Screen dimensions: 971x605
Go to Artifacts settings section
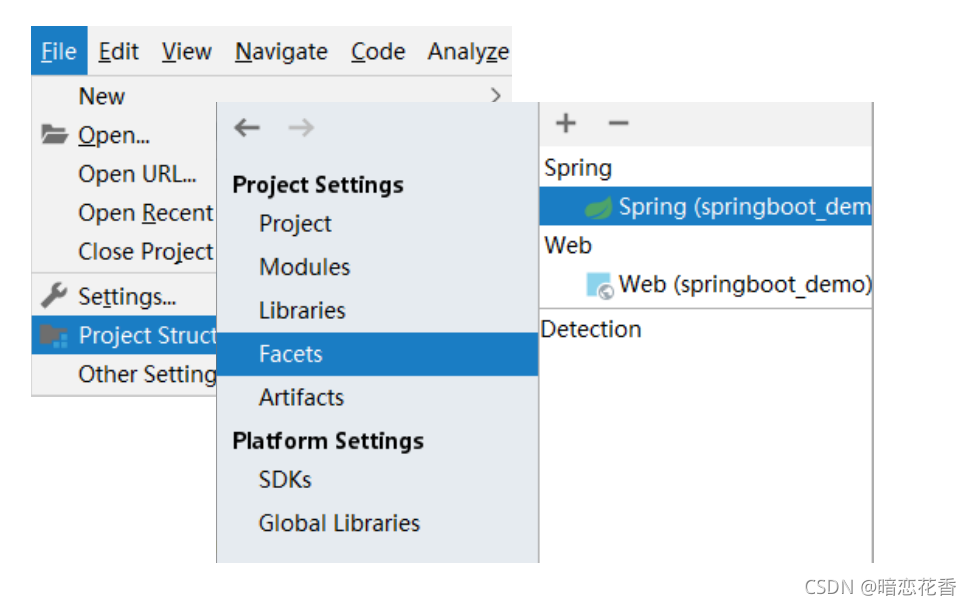pos(301,397)
